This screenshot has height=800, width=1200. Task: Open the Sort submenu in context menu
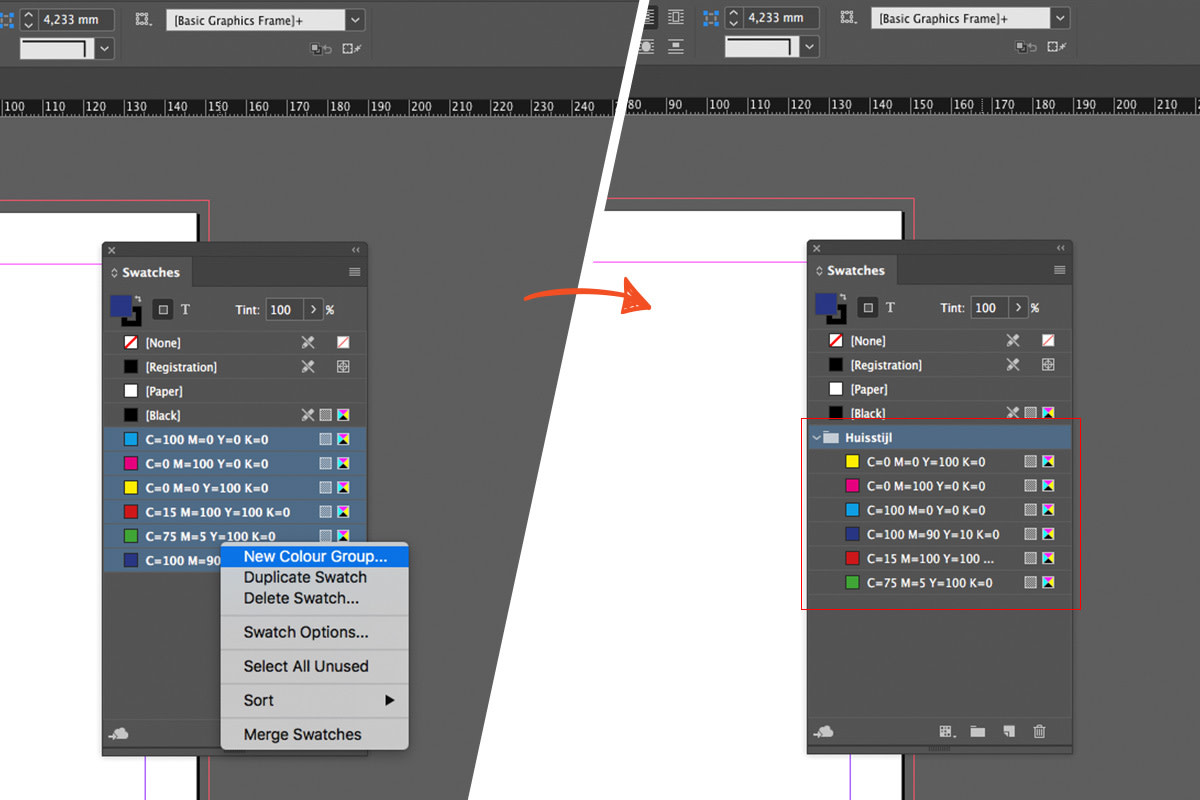click(314, 700)
